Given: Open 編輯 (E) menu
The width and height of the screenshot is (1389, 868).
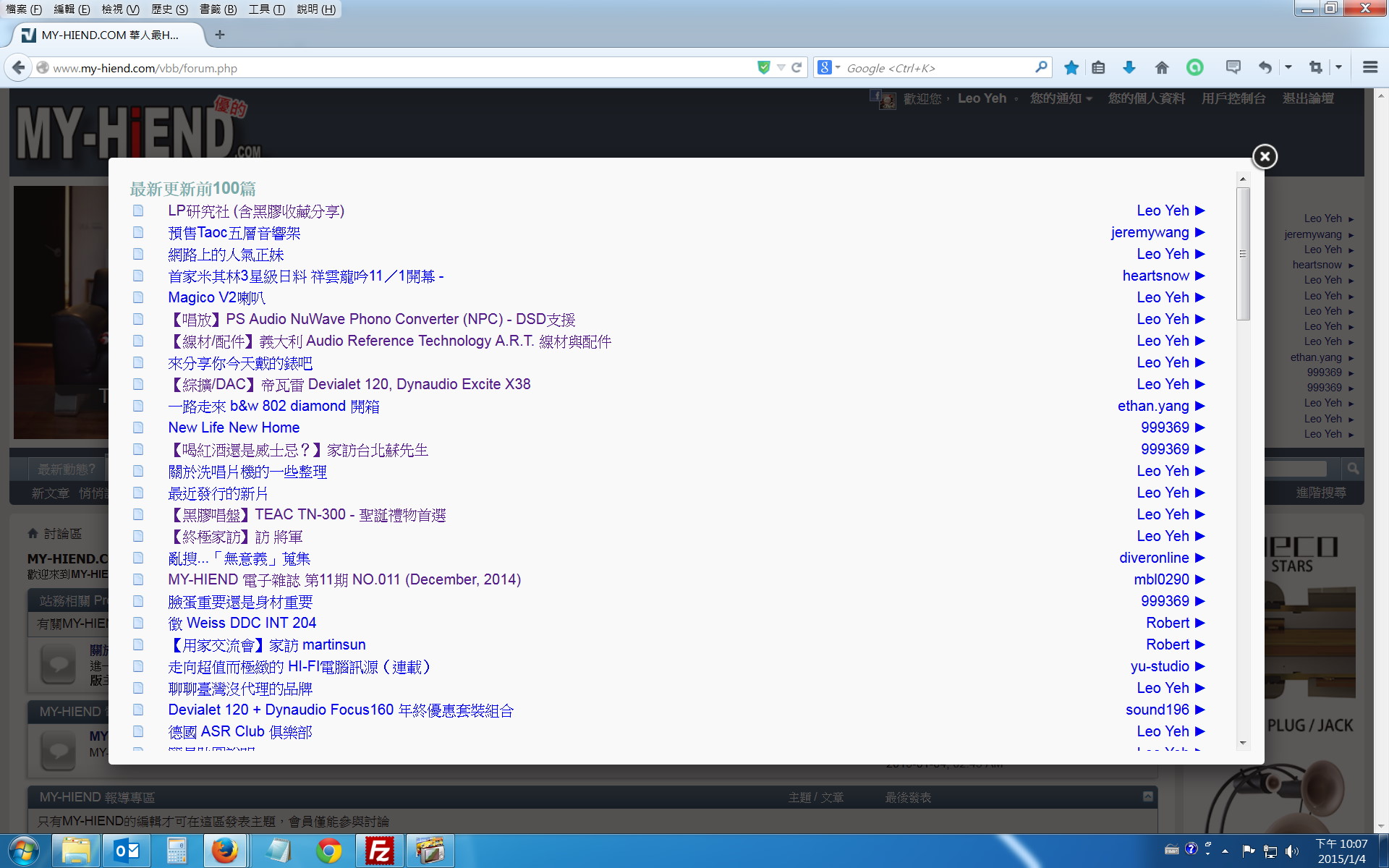Looking at the screenshot, I should [72, 9].
